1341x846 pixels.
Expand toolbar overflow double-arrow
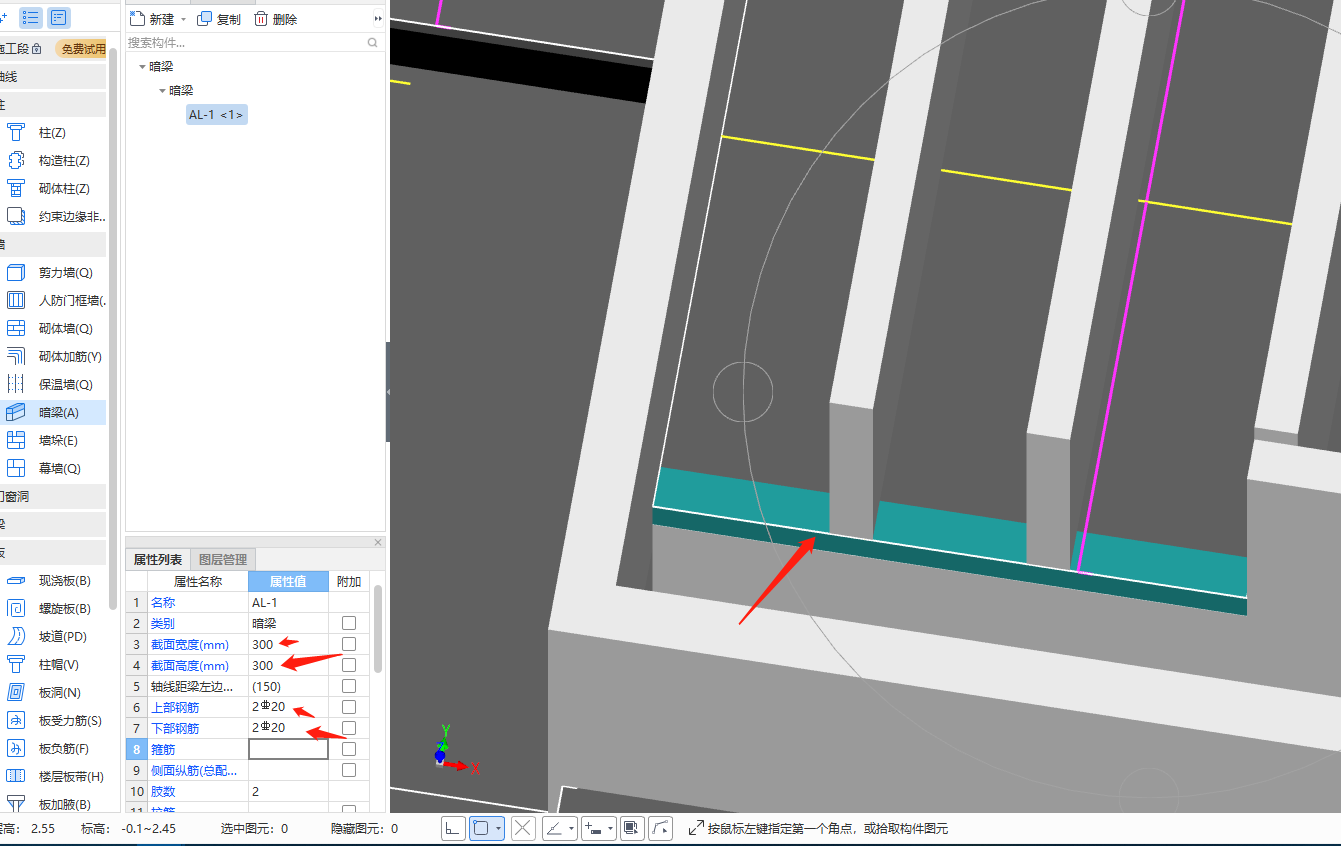[378, 19]
